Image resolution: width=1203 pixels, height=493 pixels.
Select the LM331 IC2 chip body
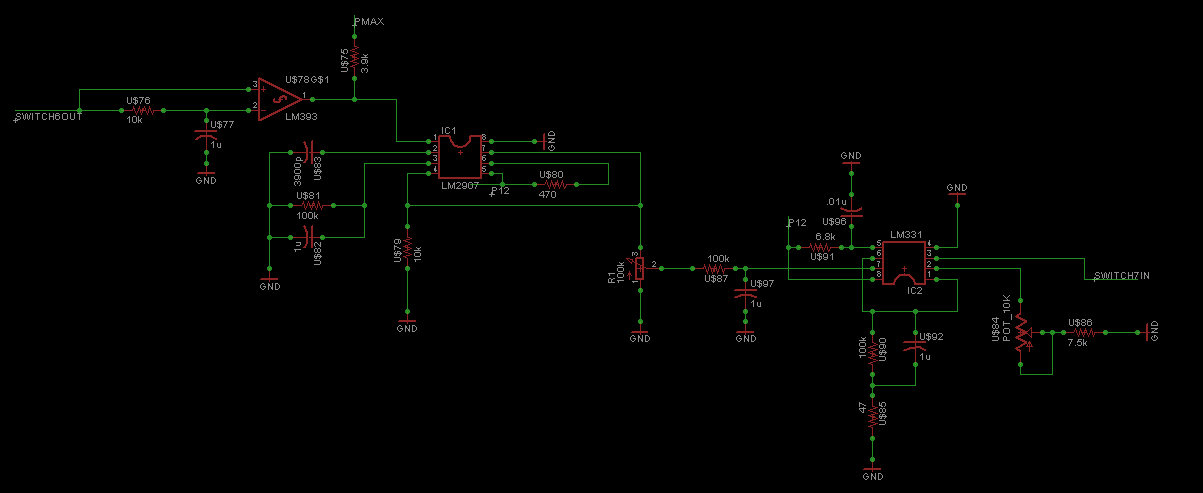(x=904, y=260)
